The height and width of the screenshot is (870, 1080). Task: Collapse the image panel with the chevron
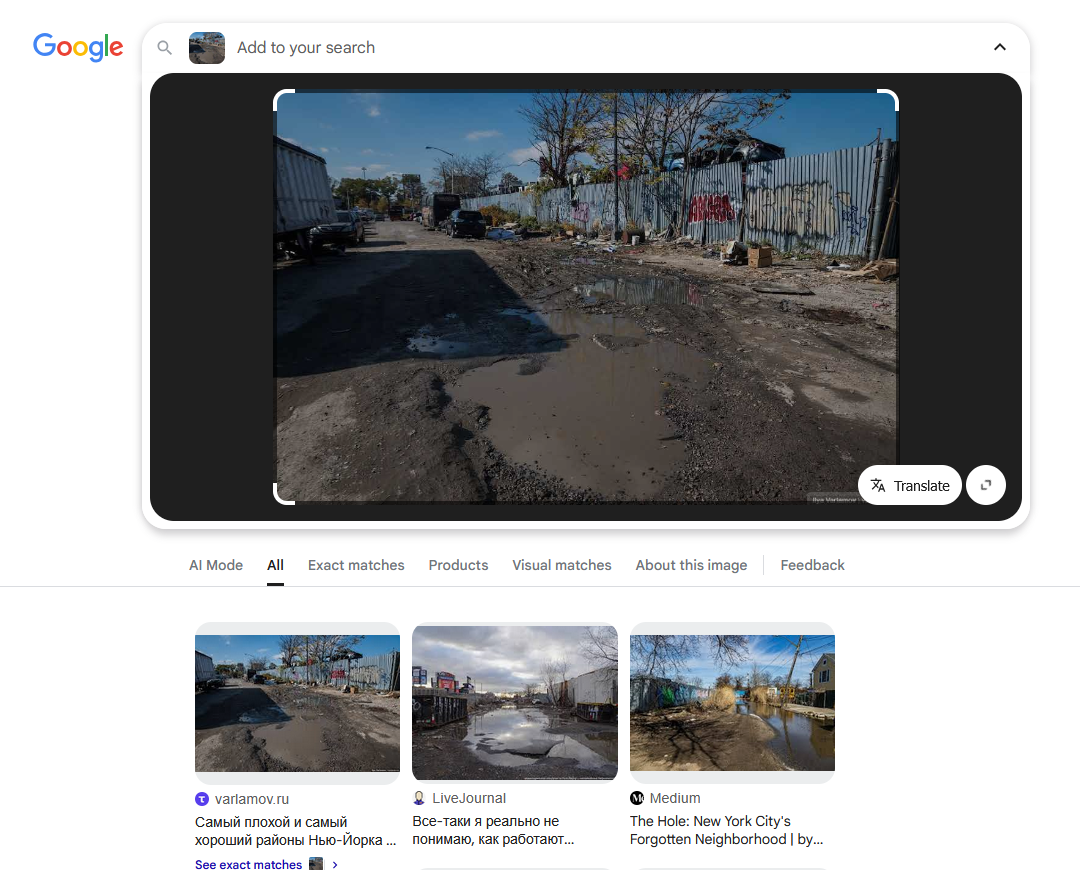999,47
